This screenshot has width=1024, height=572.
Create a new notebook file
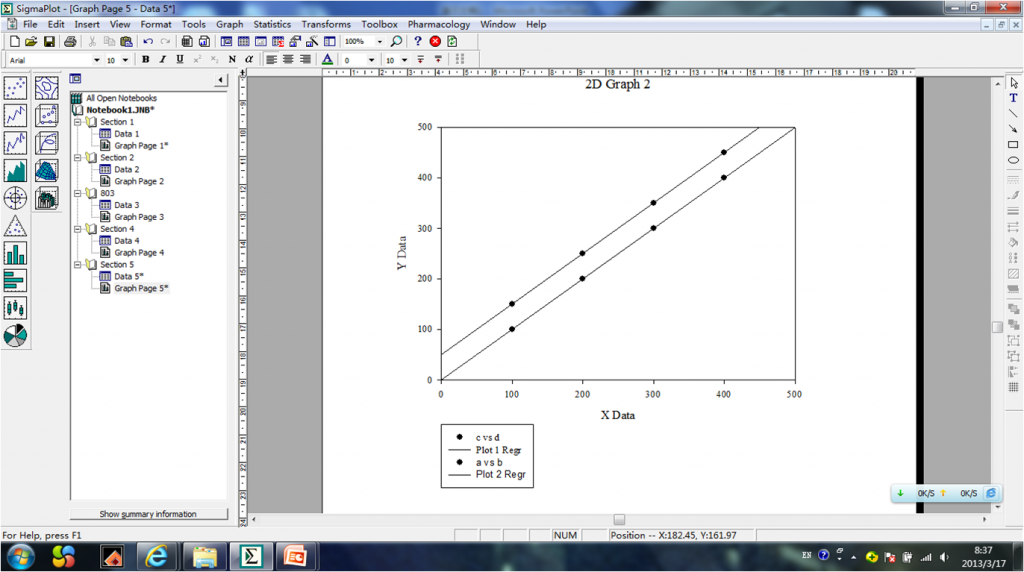click(x=14, y=42)
